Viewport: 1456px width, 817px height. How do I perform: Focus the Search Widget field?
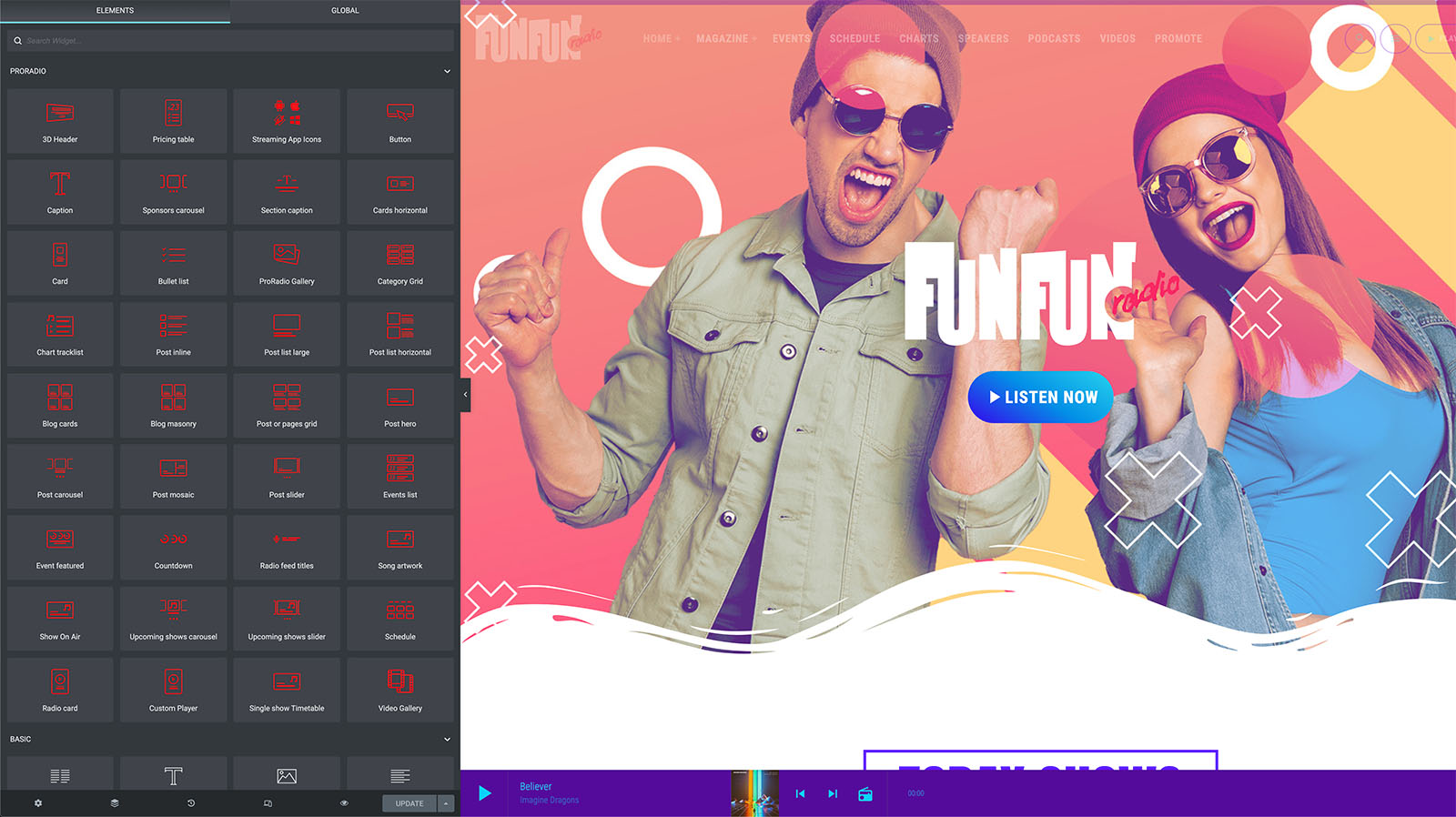232,41
